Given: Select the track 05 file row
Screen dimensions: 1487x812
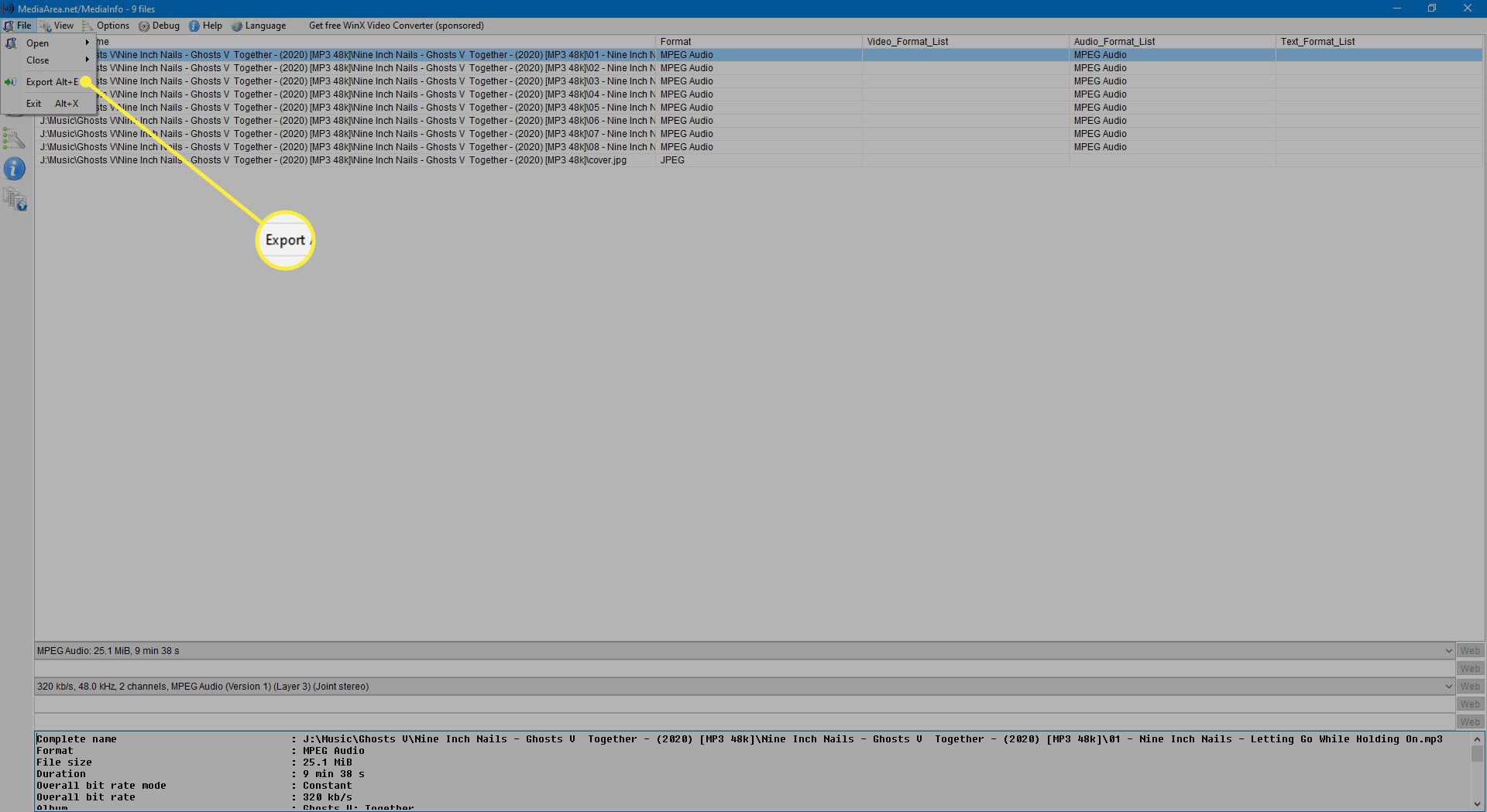Looking at the screenshot, I should (758, 108).
